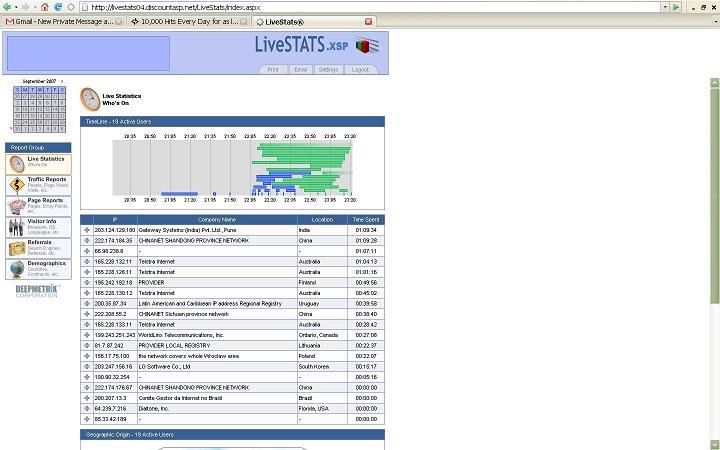Click scrollbar up arrow
Image resolution: width=720 pixels, height=450 pixels.
tap(714, 83)
